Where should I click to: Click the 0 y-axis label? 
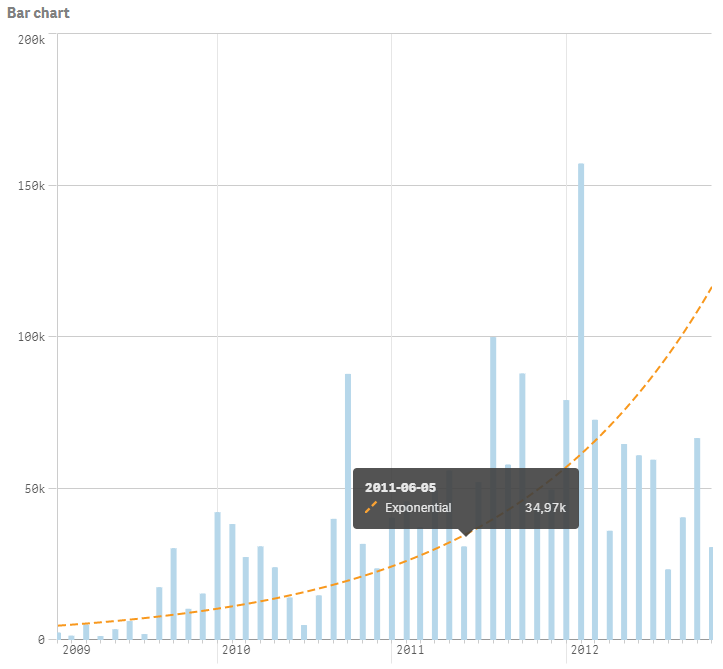pyautogui.click(x=41, y=640)
